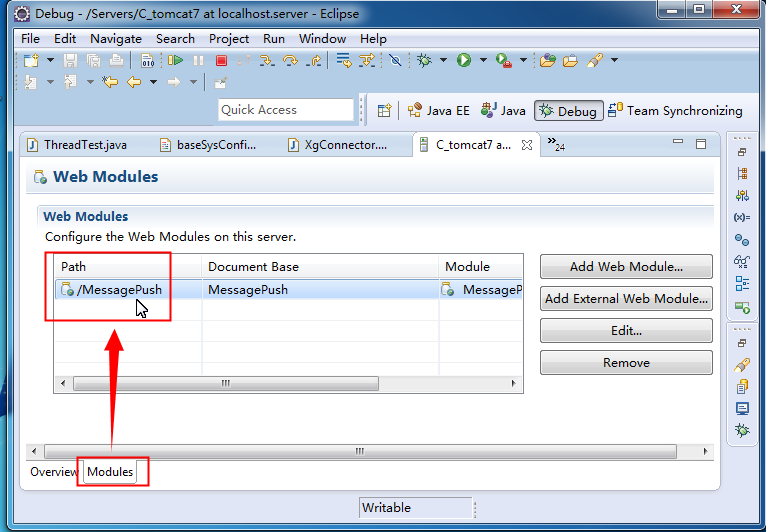Switch to the Java perspective
766x532 pixels.
click(503, 111)
